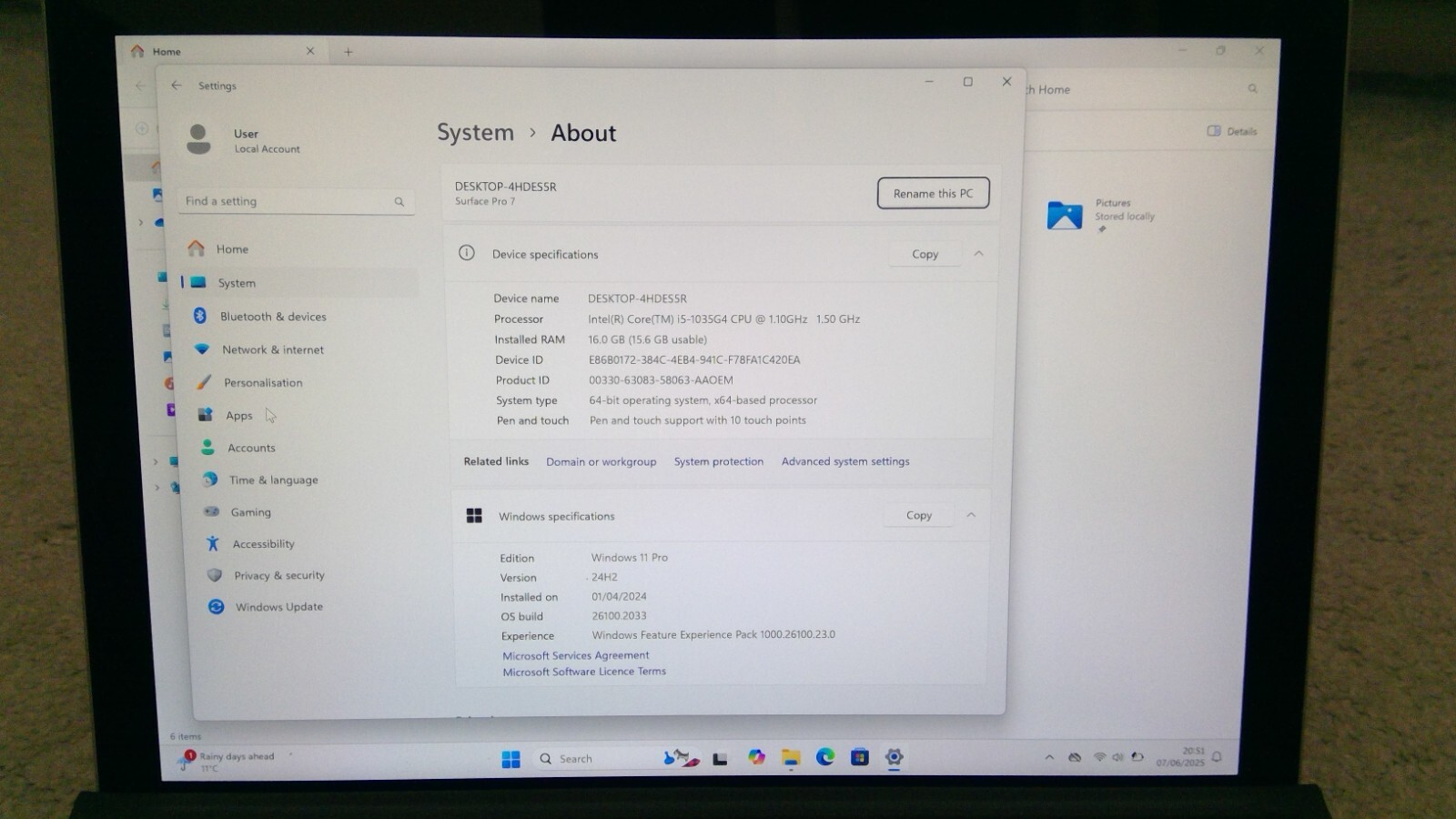Image resolution: width=1456 pixels, height=819 pixels.
Task: Click the taskbar clock and date
Action: (x=1180, y=757)
